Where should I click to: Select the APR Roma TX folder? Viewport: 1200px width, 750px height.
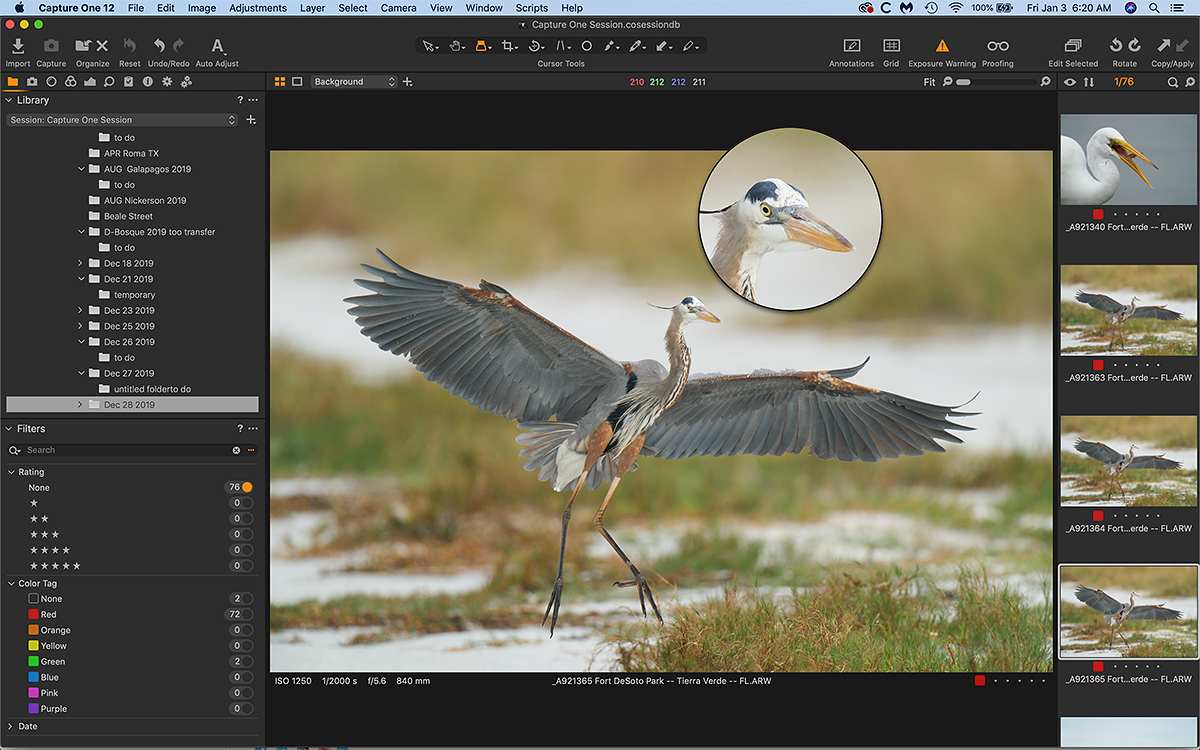click(131, 153)
